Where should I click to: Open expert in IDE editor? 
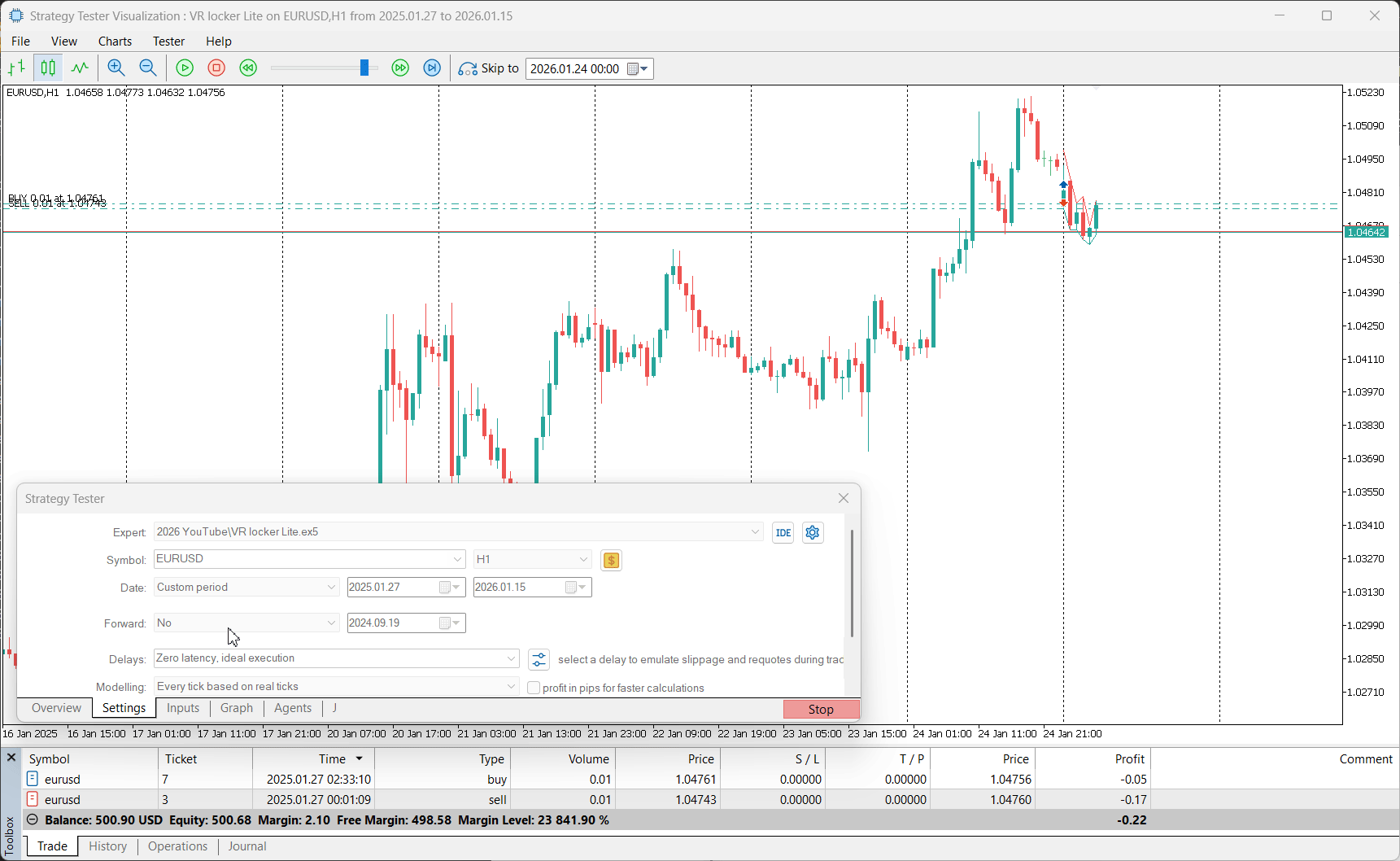pos(783,533)
